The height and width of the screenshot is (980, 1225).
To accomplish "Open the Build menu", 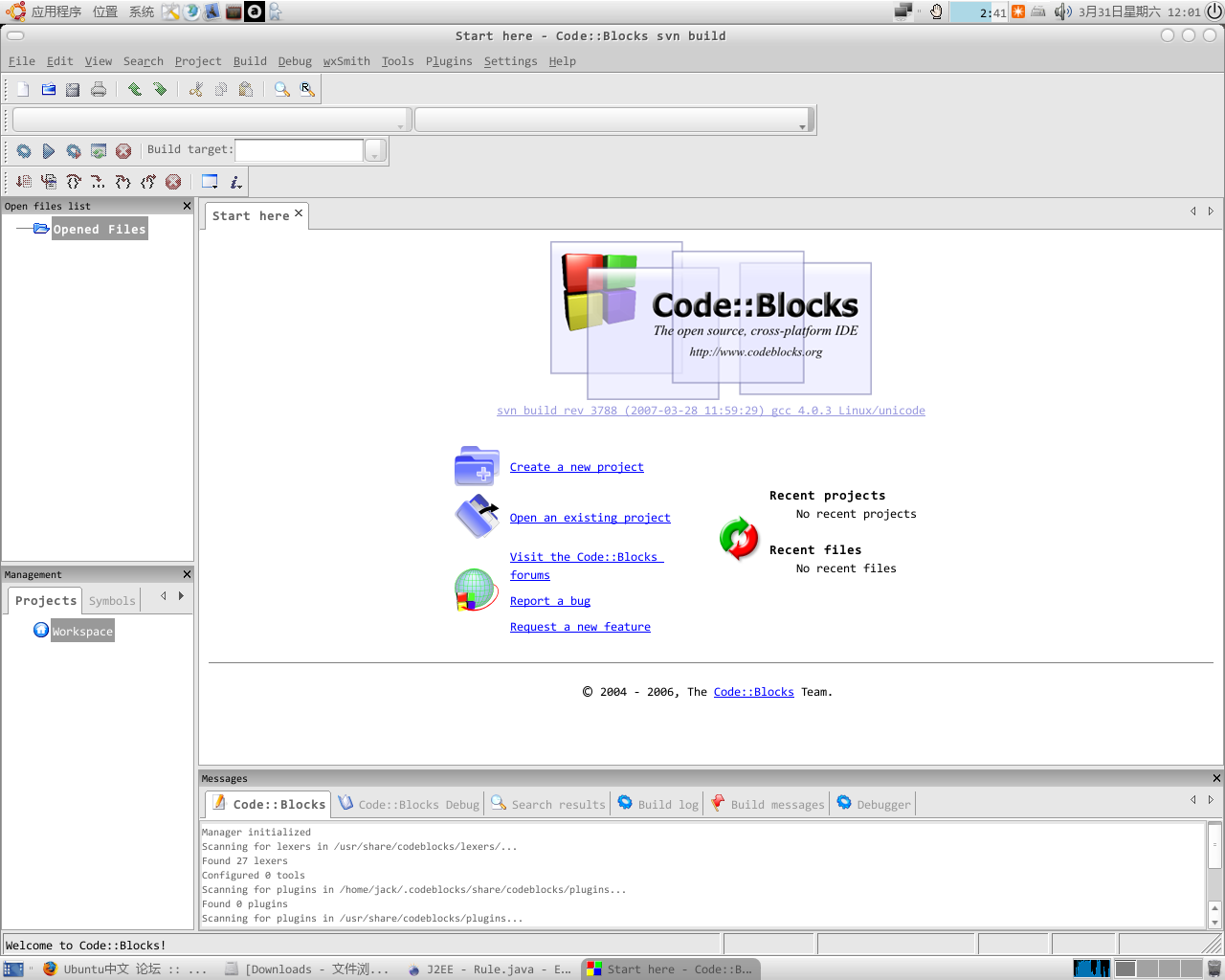I will click(250, 61).
